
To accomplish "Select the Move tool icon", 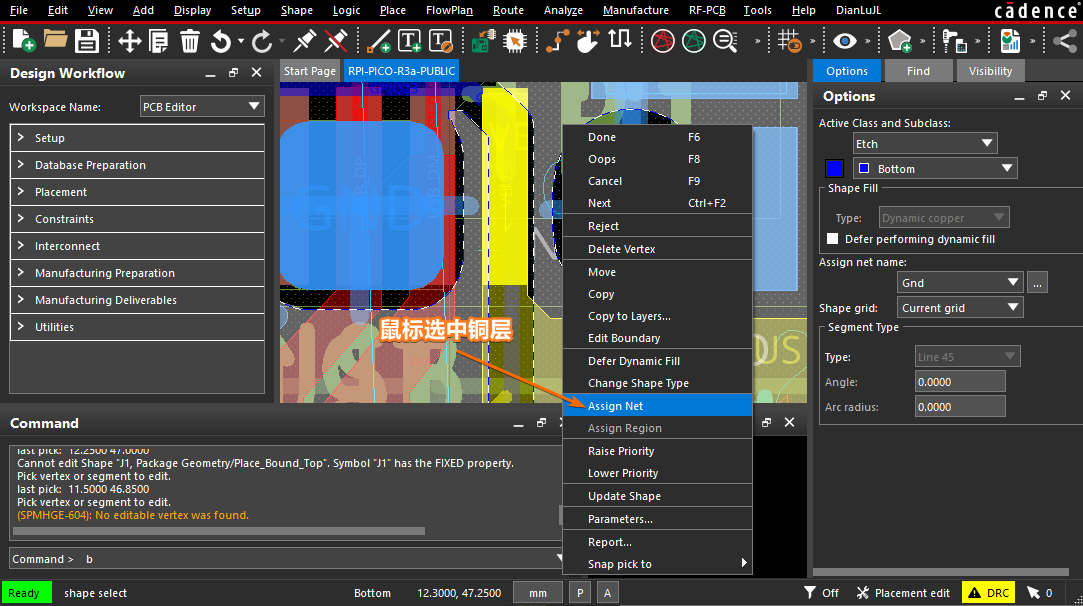I will pos(129,41).
